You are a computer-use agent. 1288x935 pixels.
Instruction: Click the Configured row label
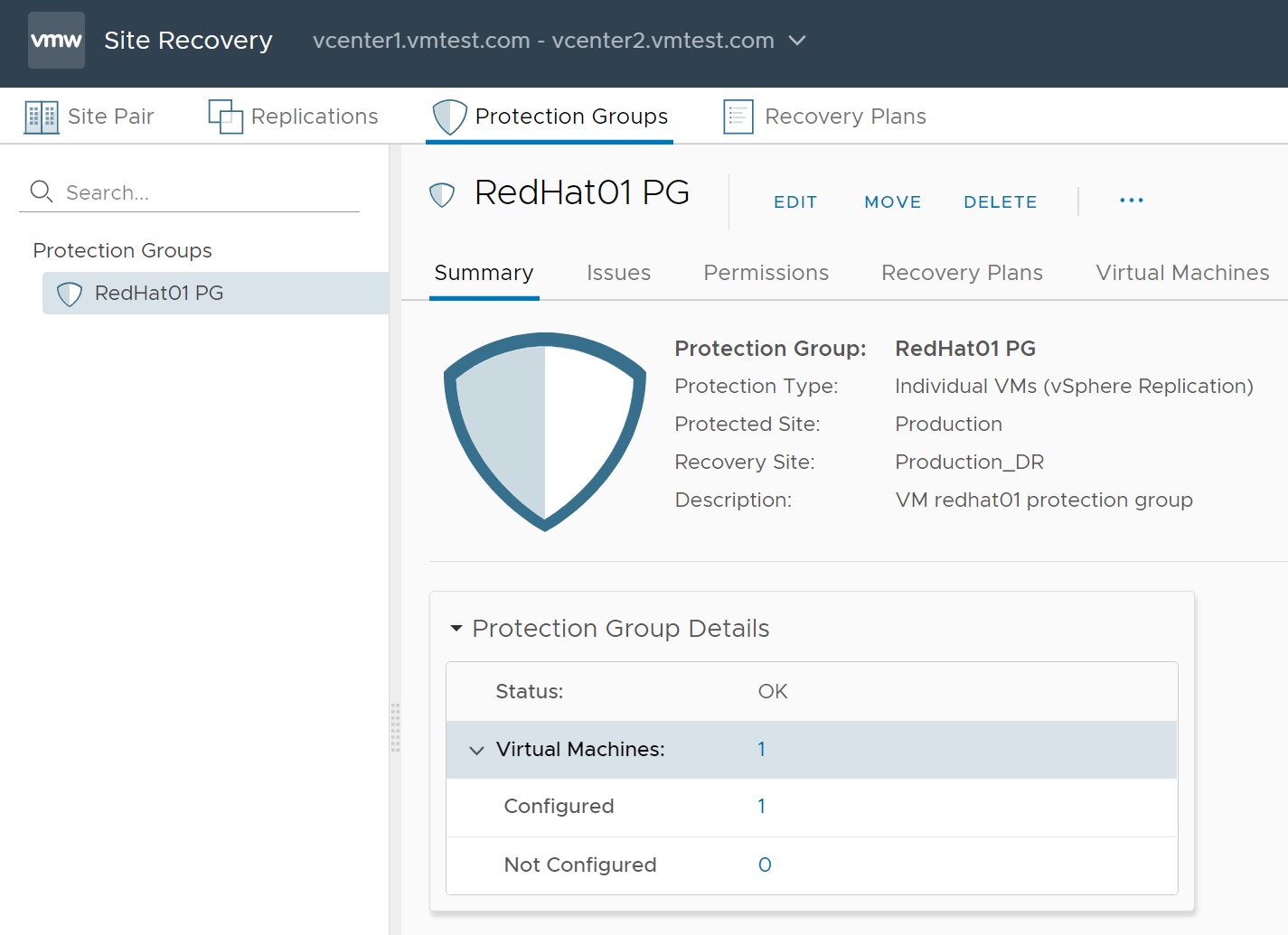click(559, 807)
